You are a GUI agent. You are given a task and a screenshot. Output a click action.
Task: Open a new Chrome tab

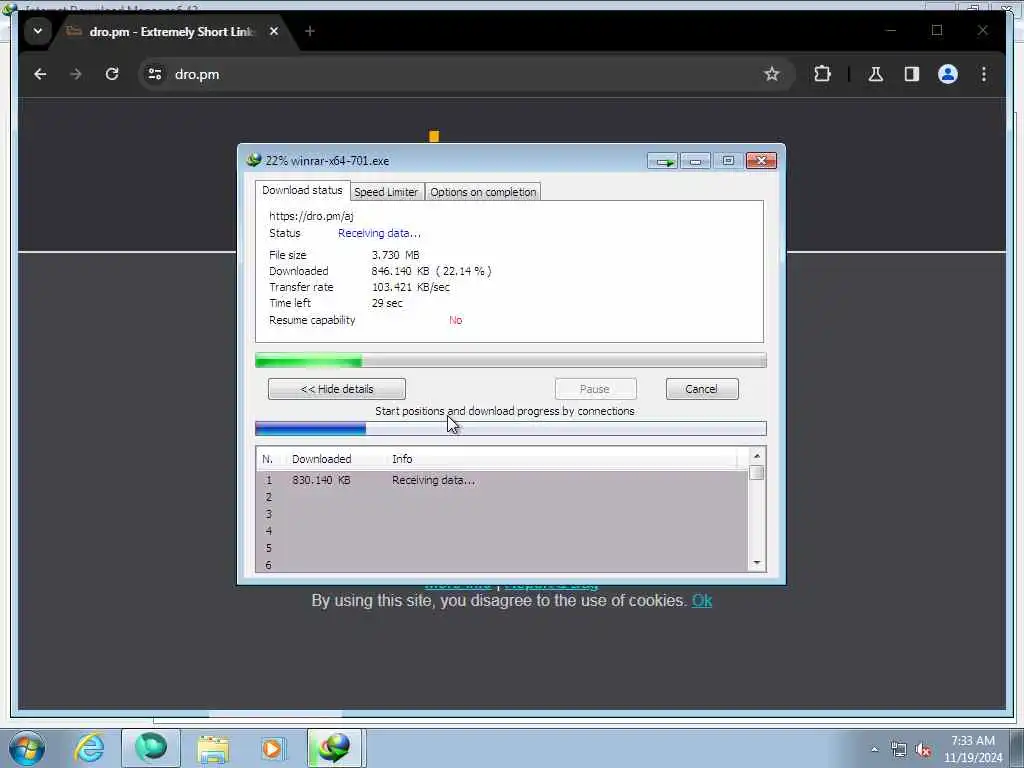(310, 31)
